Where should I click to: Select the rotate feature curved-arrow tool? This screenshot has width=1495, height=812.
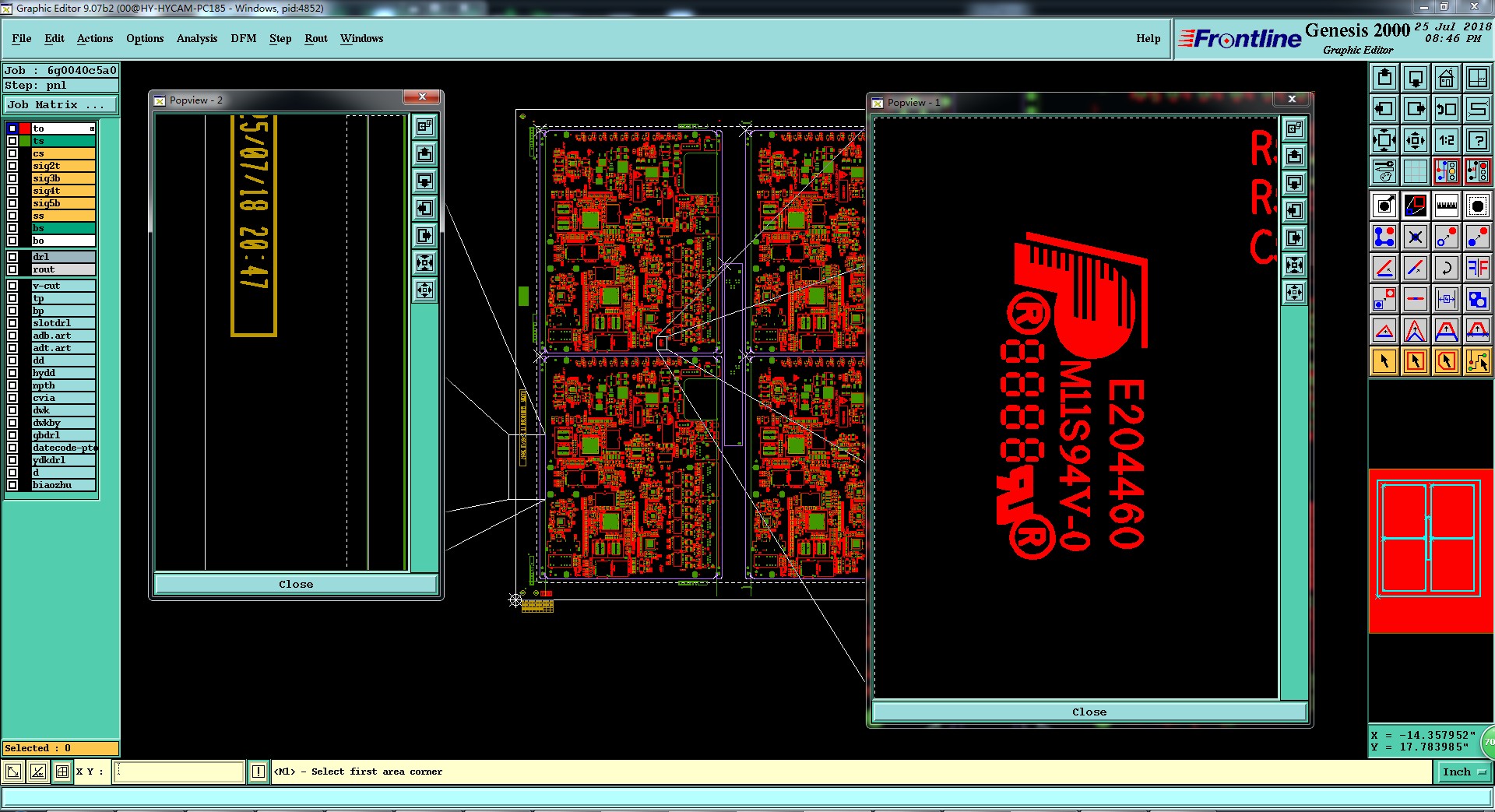pos(1447,268)
